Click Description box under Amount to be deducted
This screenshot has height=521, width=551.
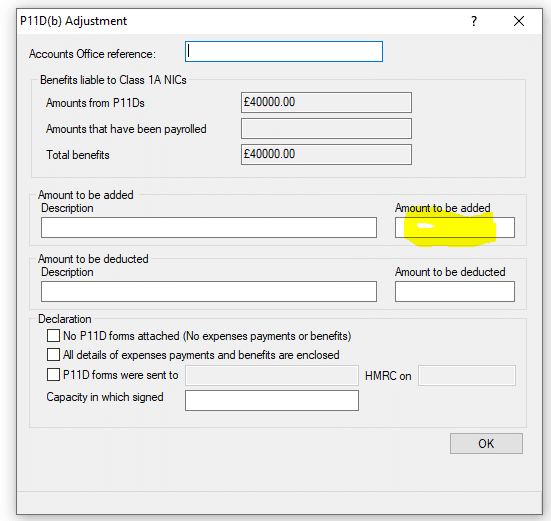click(209, 291)
